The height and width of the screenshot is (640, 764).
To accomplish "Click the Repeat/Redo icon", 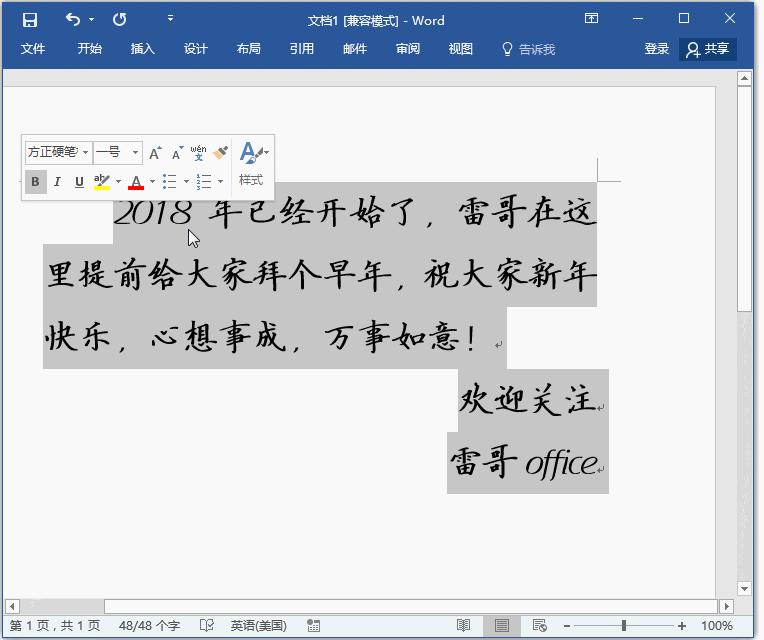I will pyautogui.click(x=119, y=19).
